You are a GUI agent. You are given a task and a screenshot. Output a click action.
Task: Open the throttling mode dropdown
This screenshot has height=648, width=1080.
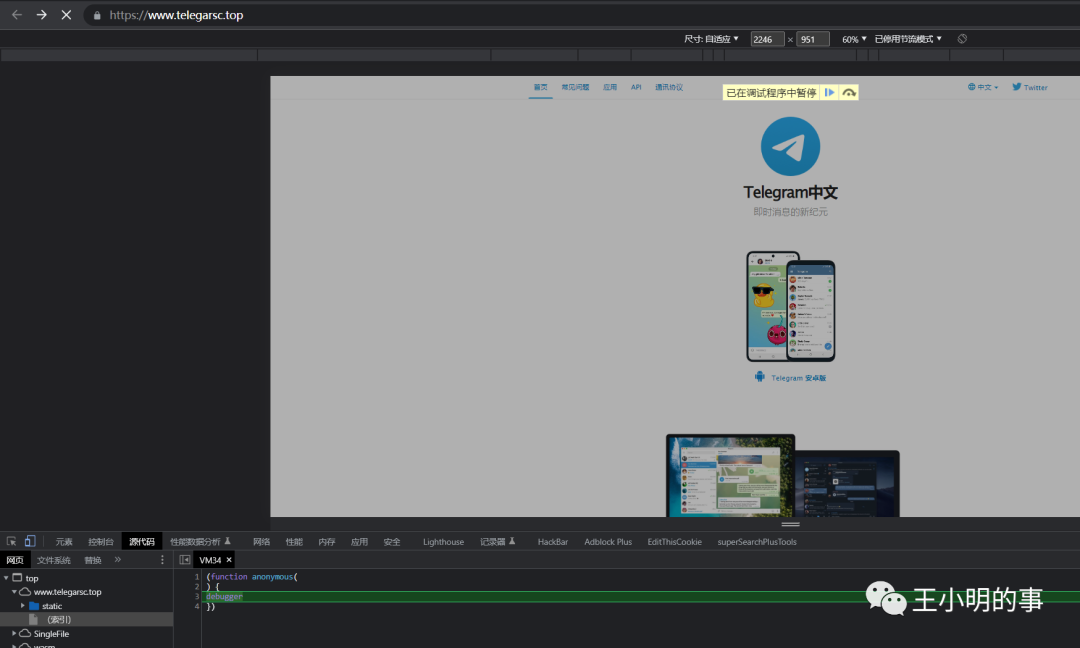[x=908, y=39]
